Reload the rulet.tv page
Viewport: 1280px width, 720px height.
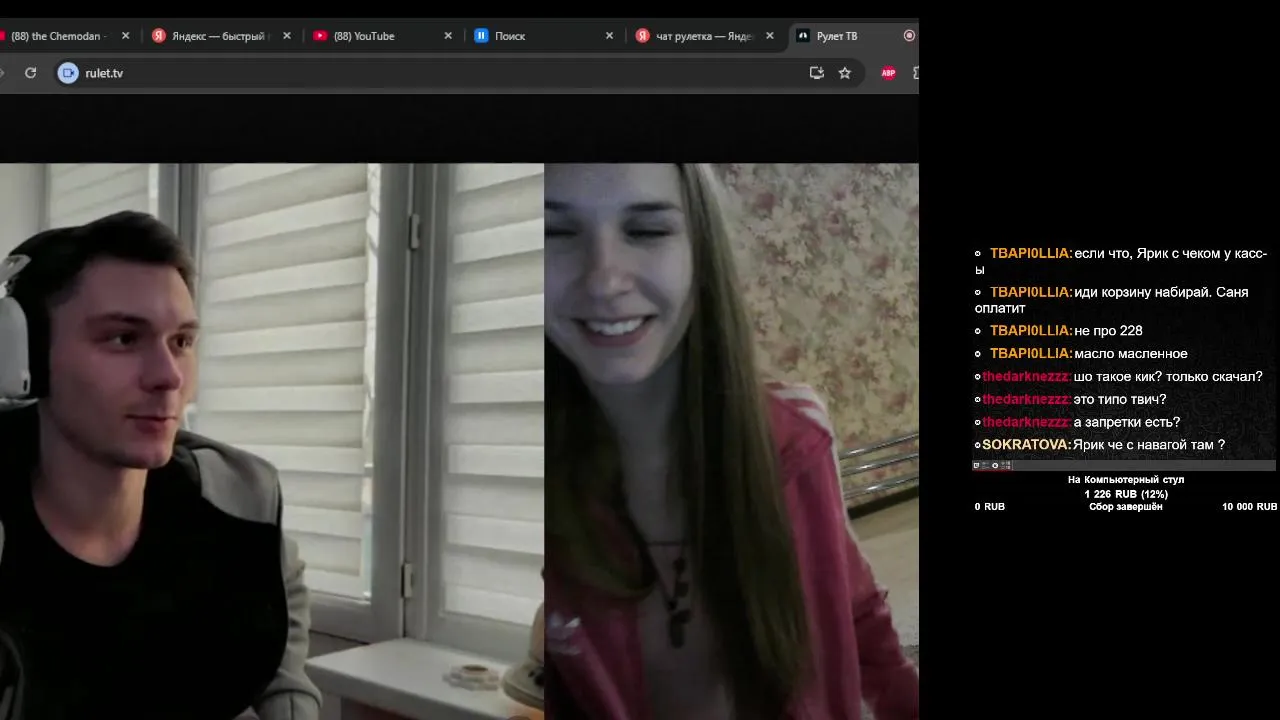(31, 73)
